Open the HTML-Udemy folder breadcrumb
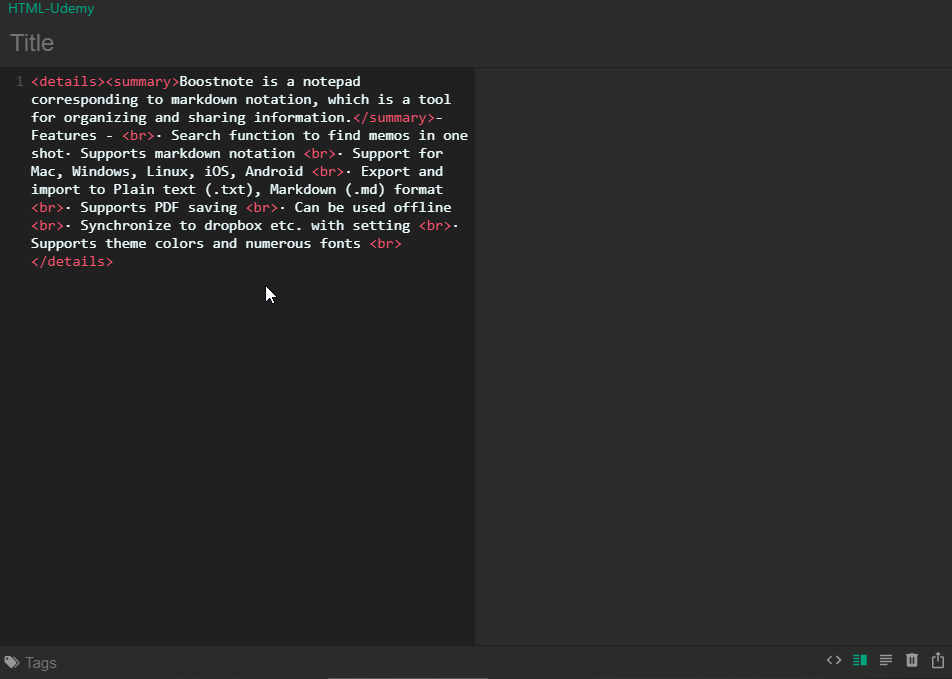The image size is (952, 679). click(51, 9)
